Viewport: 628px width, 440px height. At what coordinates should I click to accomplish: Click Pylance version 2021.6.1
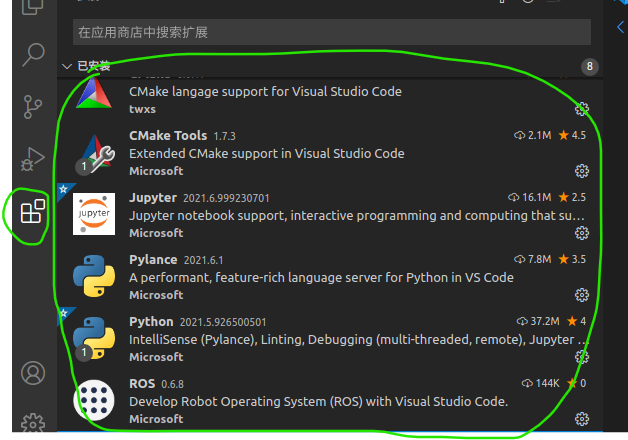(203, 260)
